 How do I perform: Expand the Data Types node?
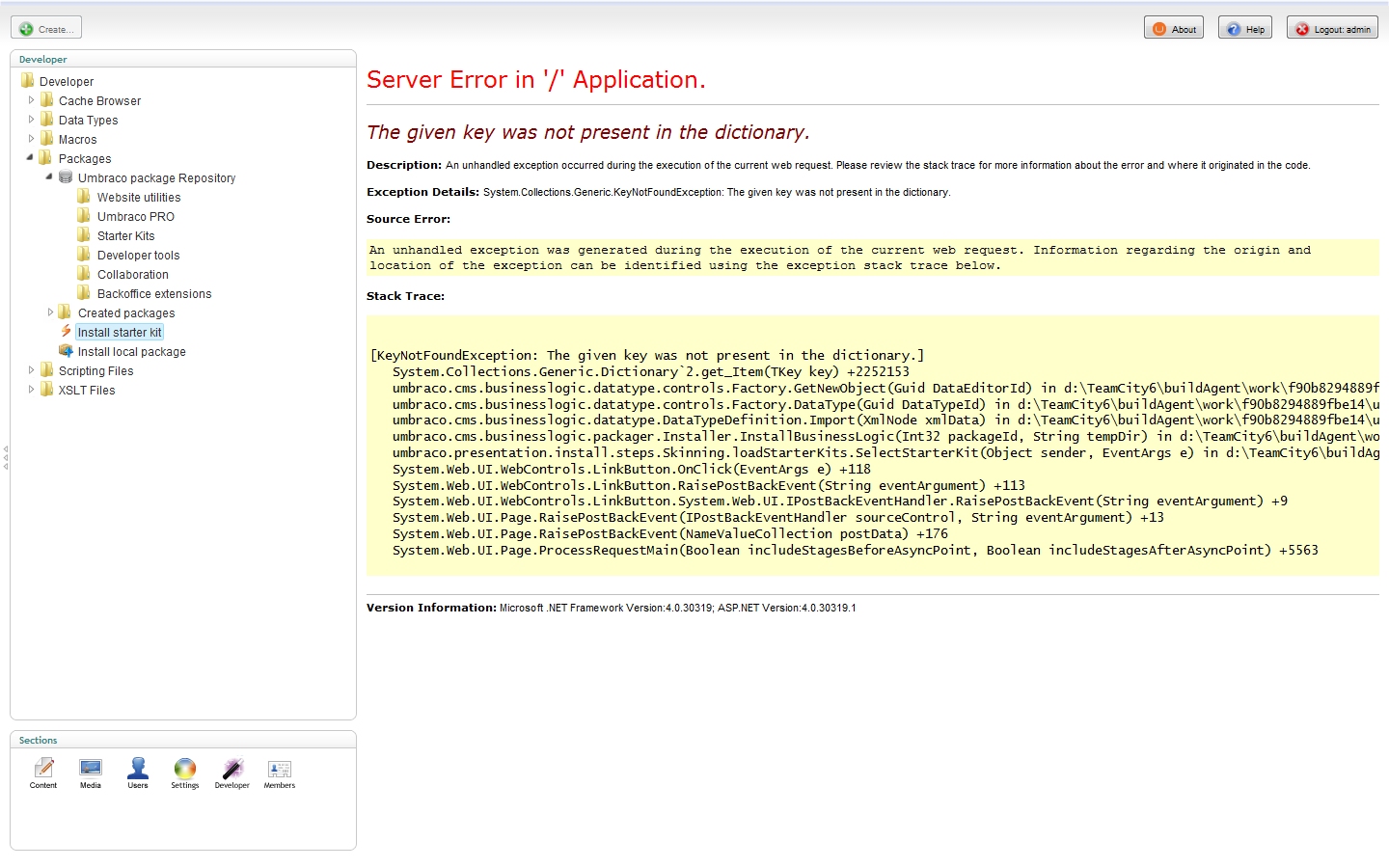click(x=31, y=120)
